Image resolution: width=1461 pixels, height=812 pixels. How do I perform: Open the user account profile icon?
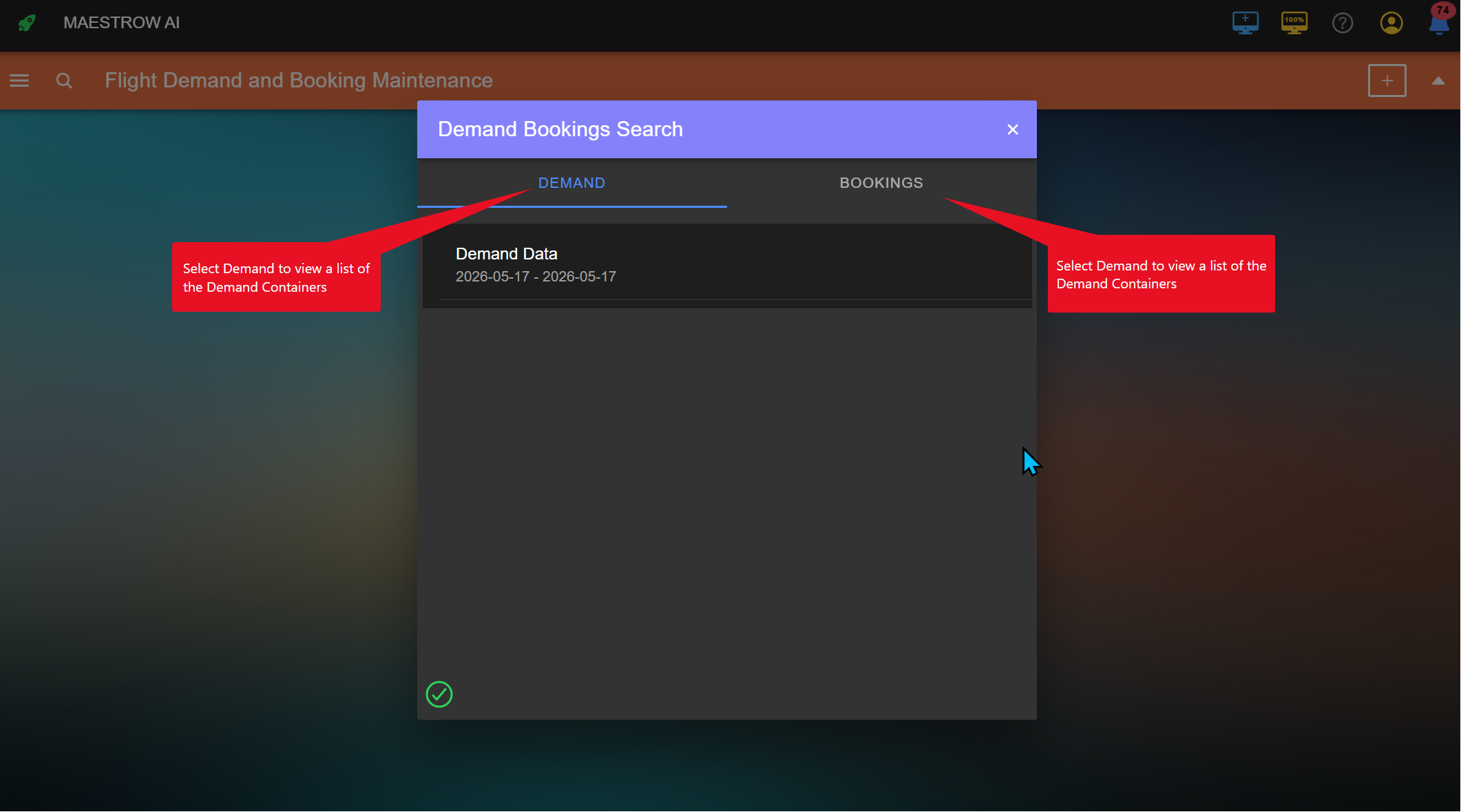coord(1391,23)
